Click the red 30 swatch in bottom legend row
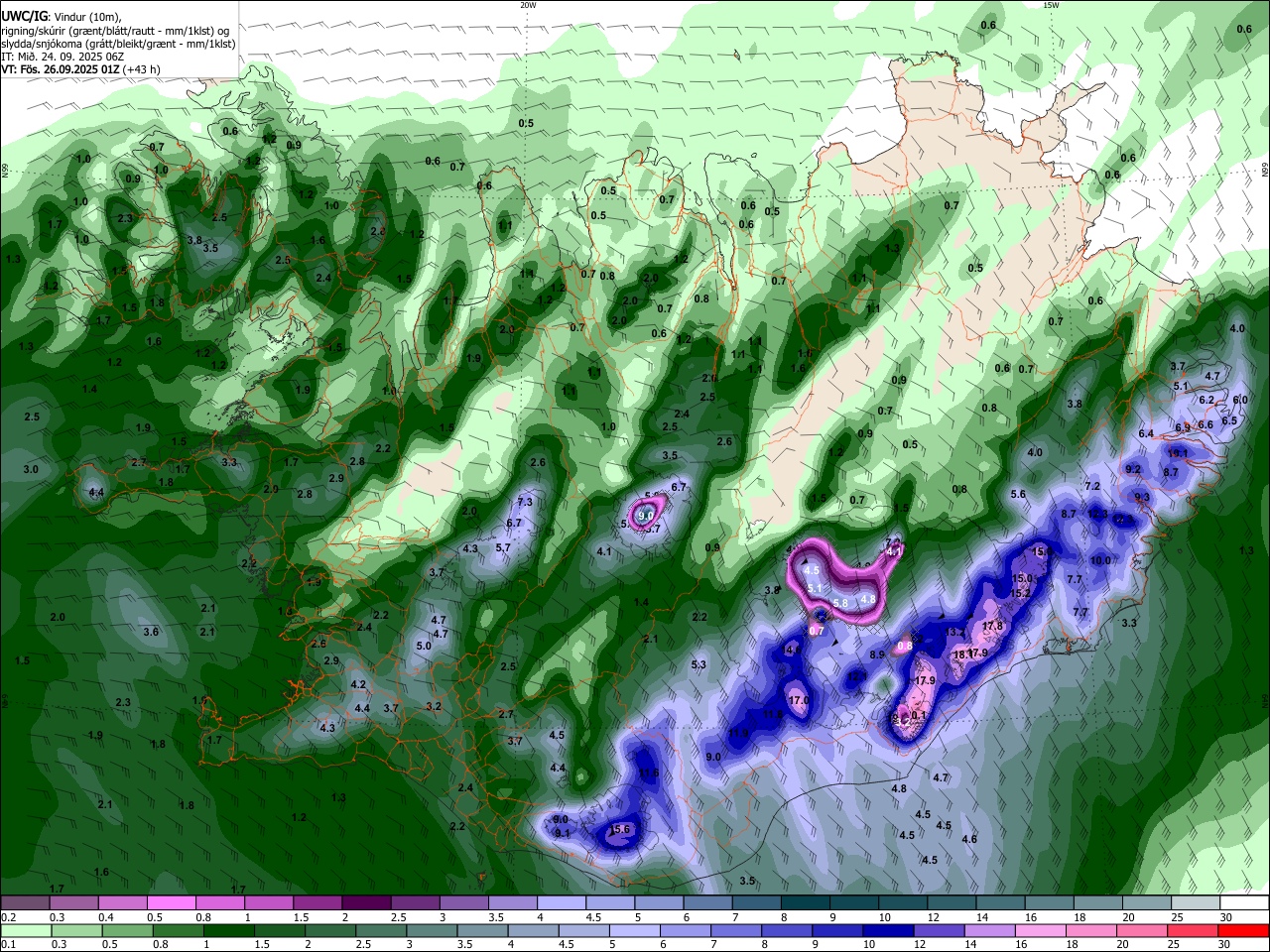The height and width of the screenshot is (952, 1270). coord(1243,931)
